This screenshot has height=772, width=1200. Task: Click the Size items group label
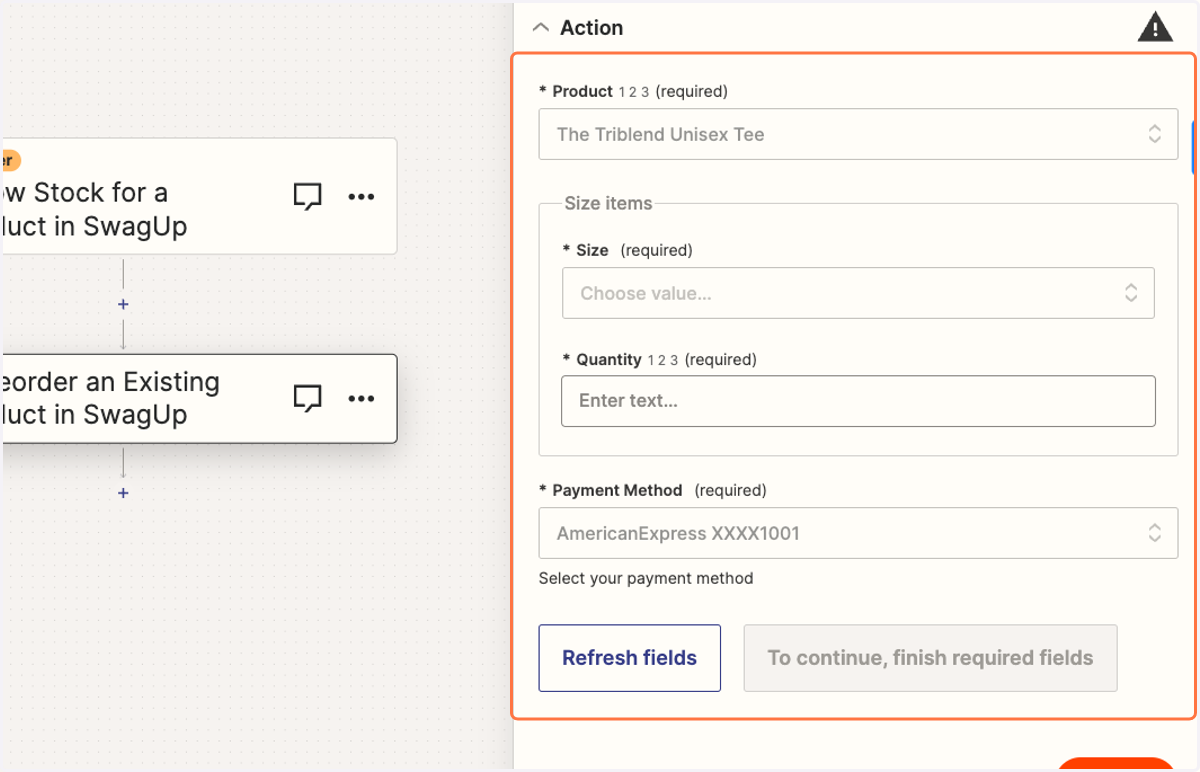(x=608, y=203)
